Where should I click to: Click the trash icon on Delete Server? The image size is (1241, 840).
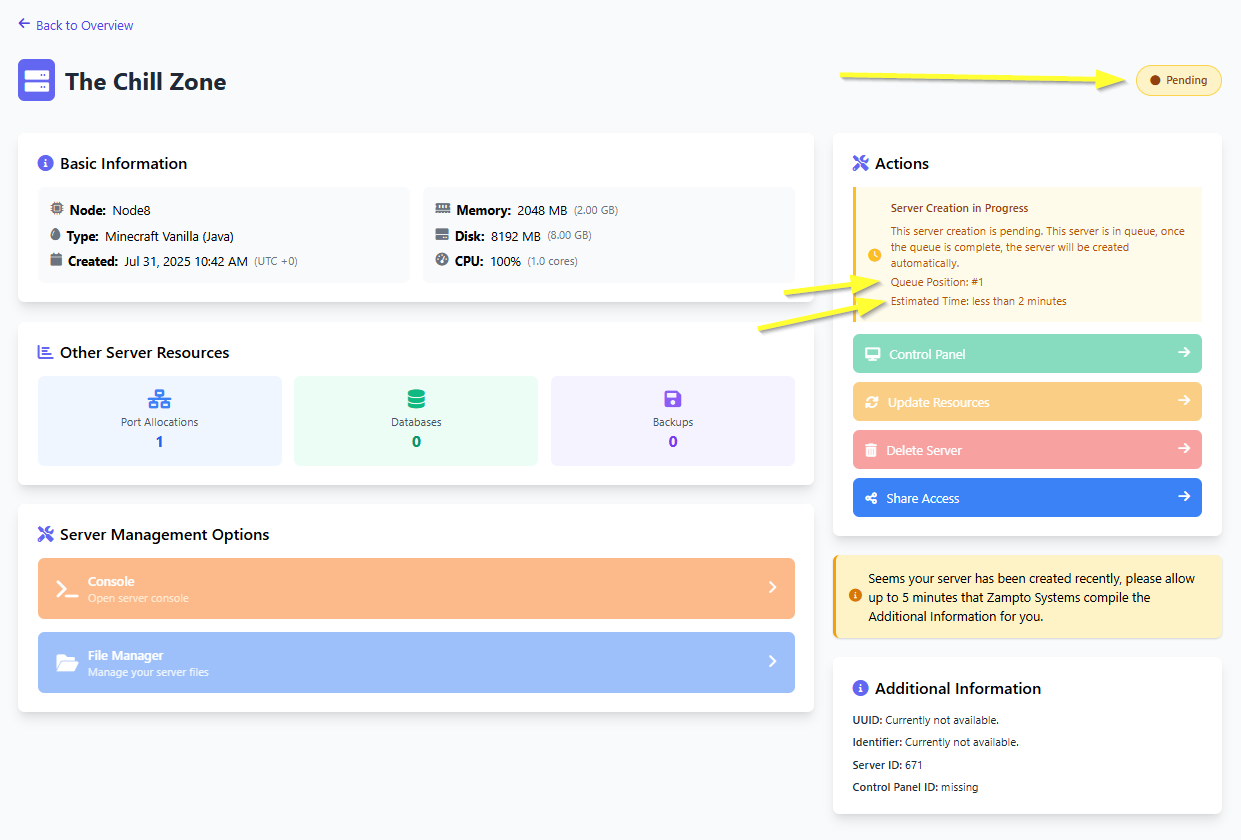871,450
